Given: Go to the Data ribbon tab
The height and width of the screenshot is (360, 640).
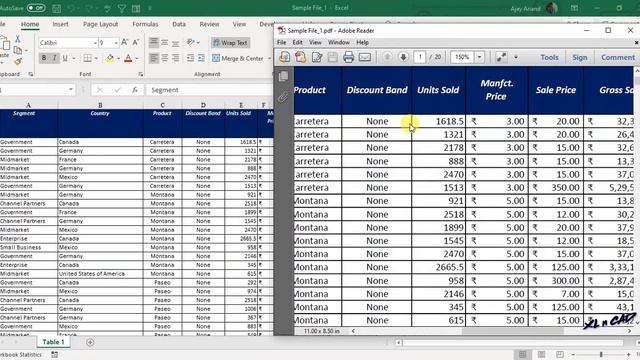Looking at the screenshot, I should point(179,24).
